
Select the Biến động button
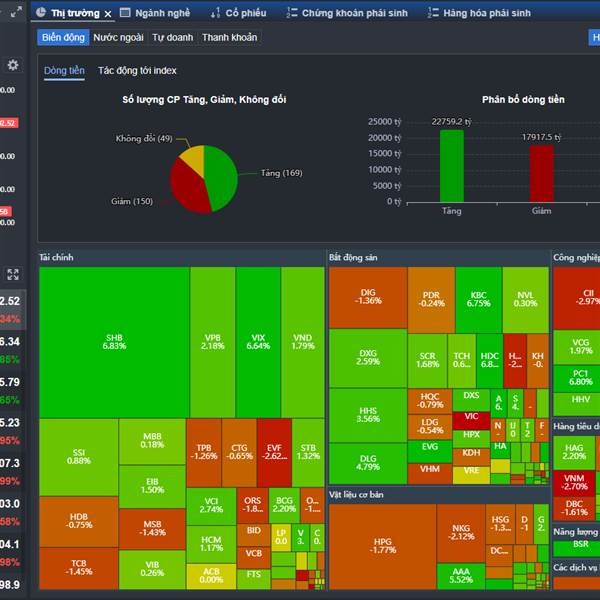[x=63, y=38]
